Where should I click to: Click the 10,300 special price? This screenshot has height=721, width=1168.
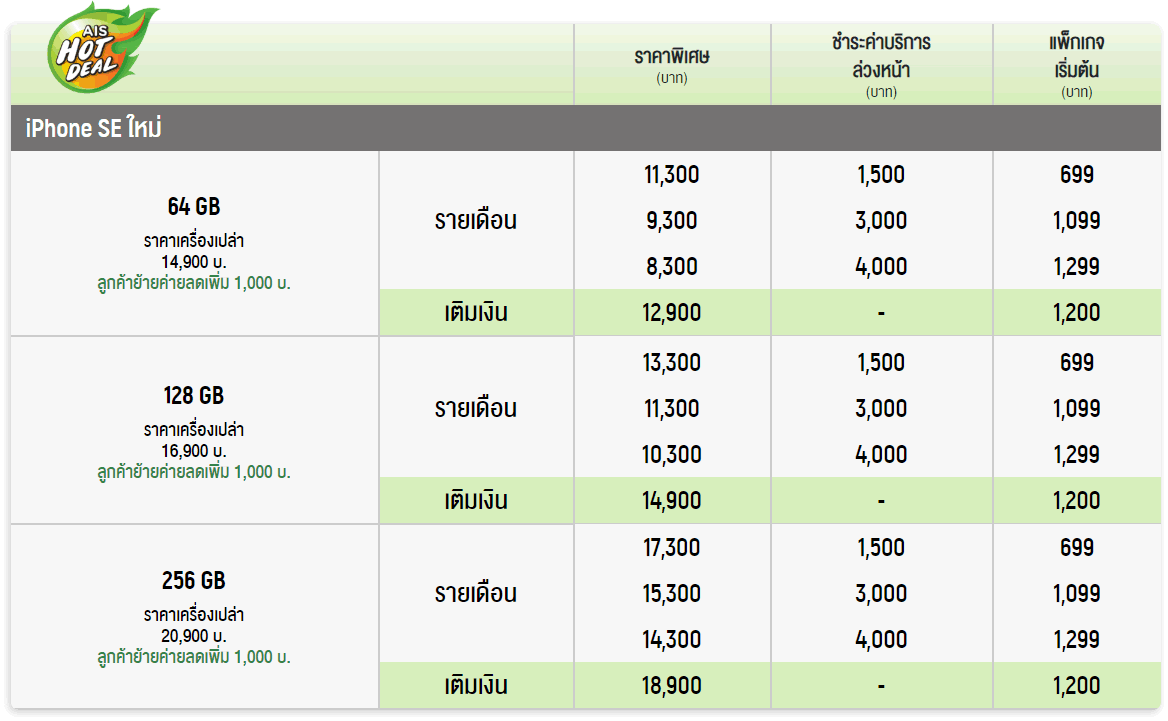coord(672,455)
